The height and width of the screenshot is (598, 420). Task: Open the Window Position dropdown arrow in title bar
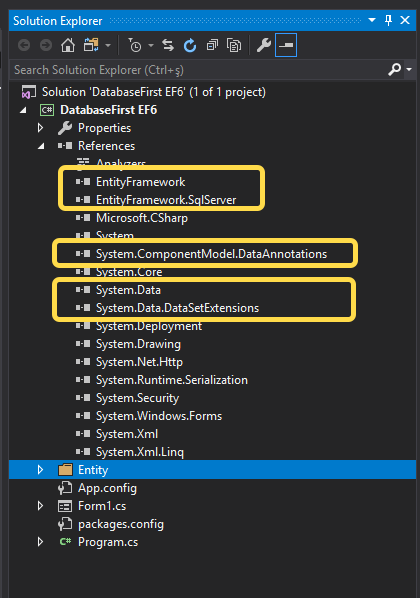point(372,20)
